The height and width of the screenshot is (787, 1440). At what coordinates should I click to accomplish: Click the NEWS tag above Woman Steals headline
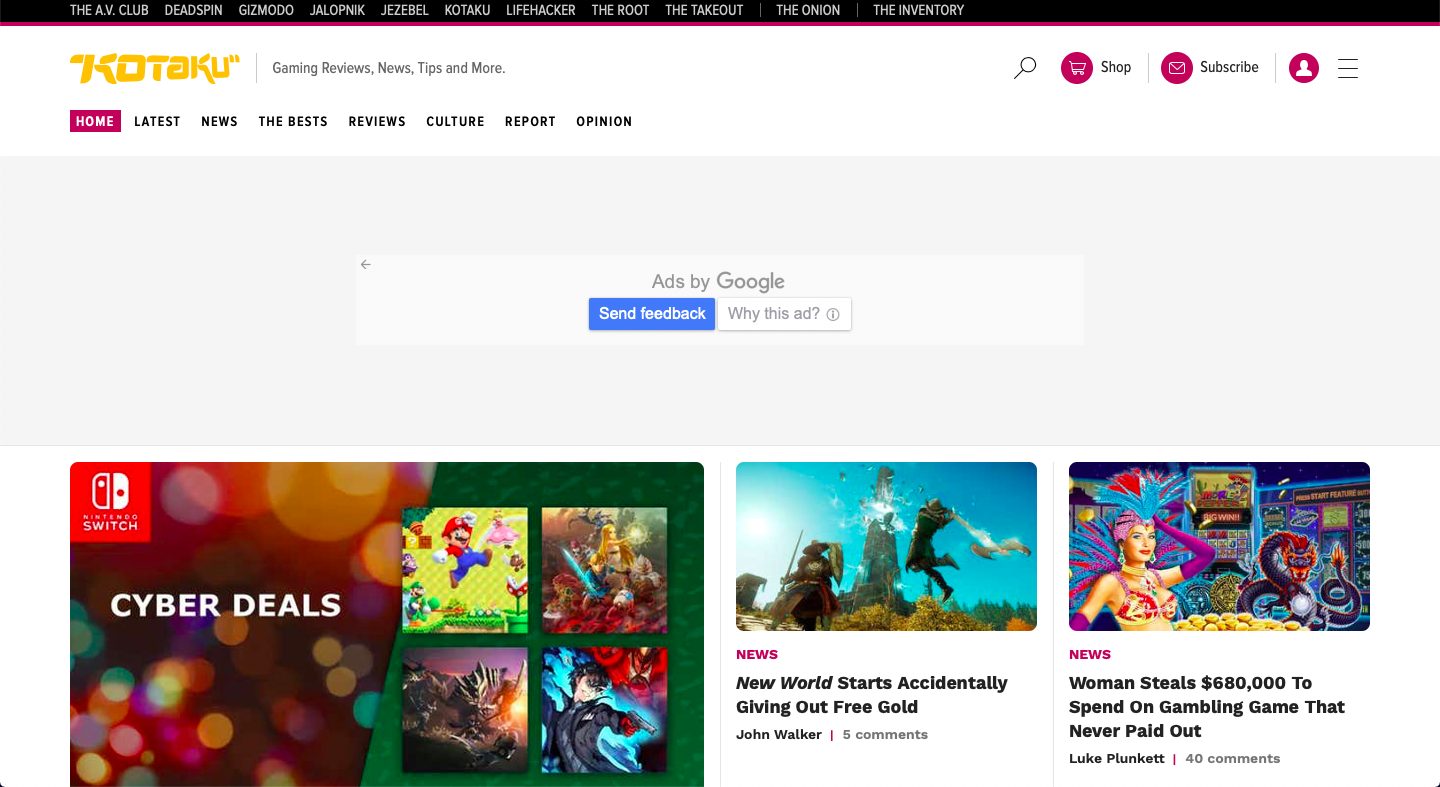point(1090,654)
